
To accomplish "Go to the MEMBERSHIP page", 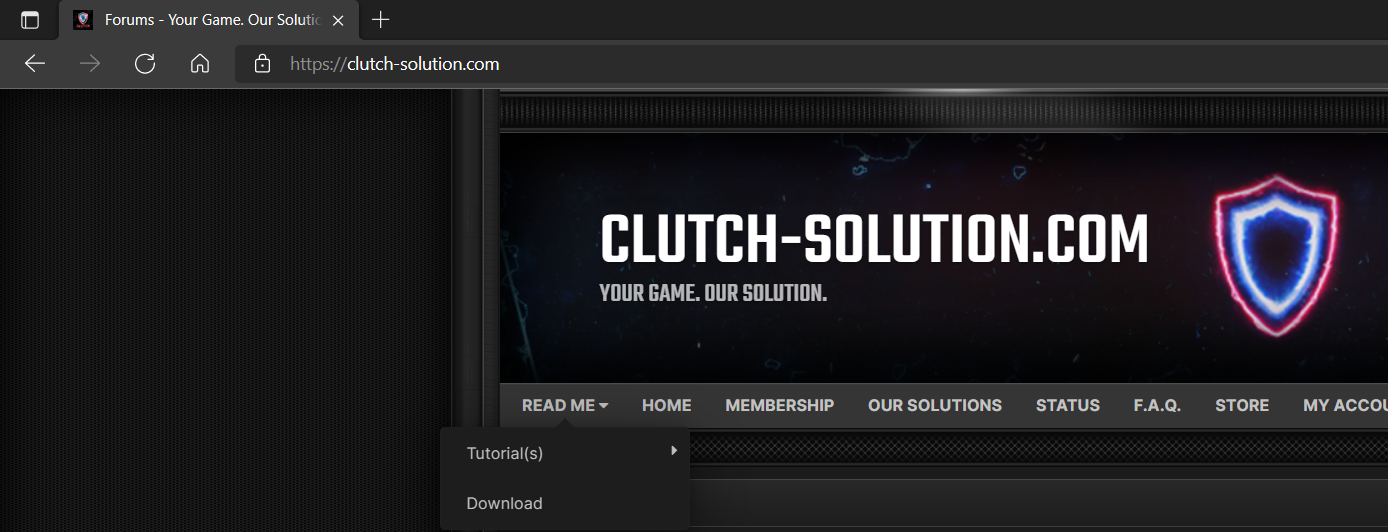I will (779, 405).
